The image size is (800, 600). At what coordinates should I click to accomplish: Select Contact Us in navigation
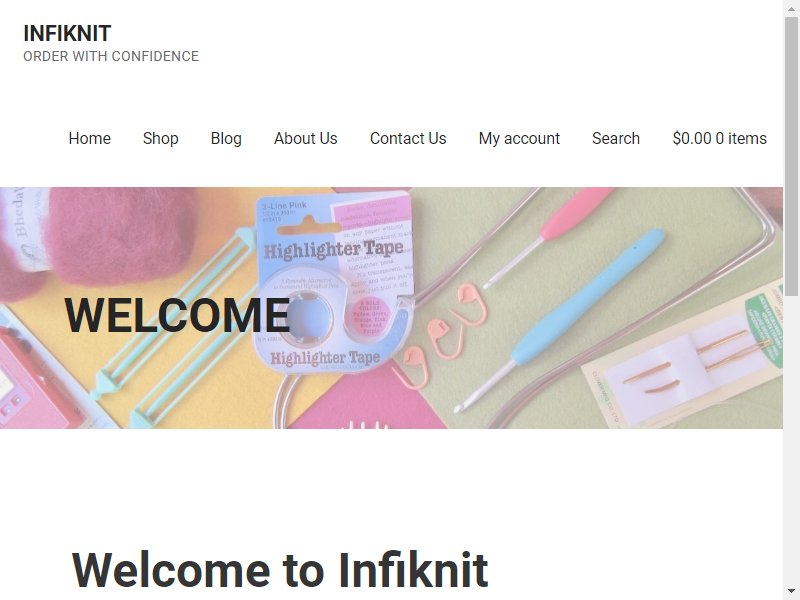click(408, 138)
